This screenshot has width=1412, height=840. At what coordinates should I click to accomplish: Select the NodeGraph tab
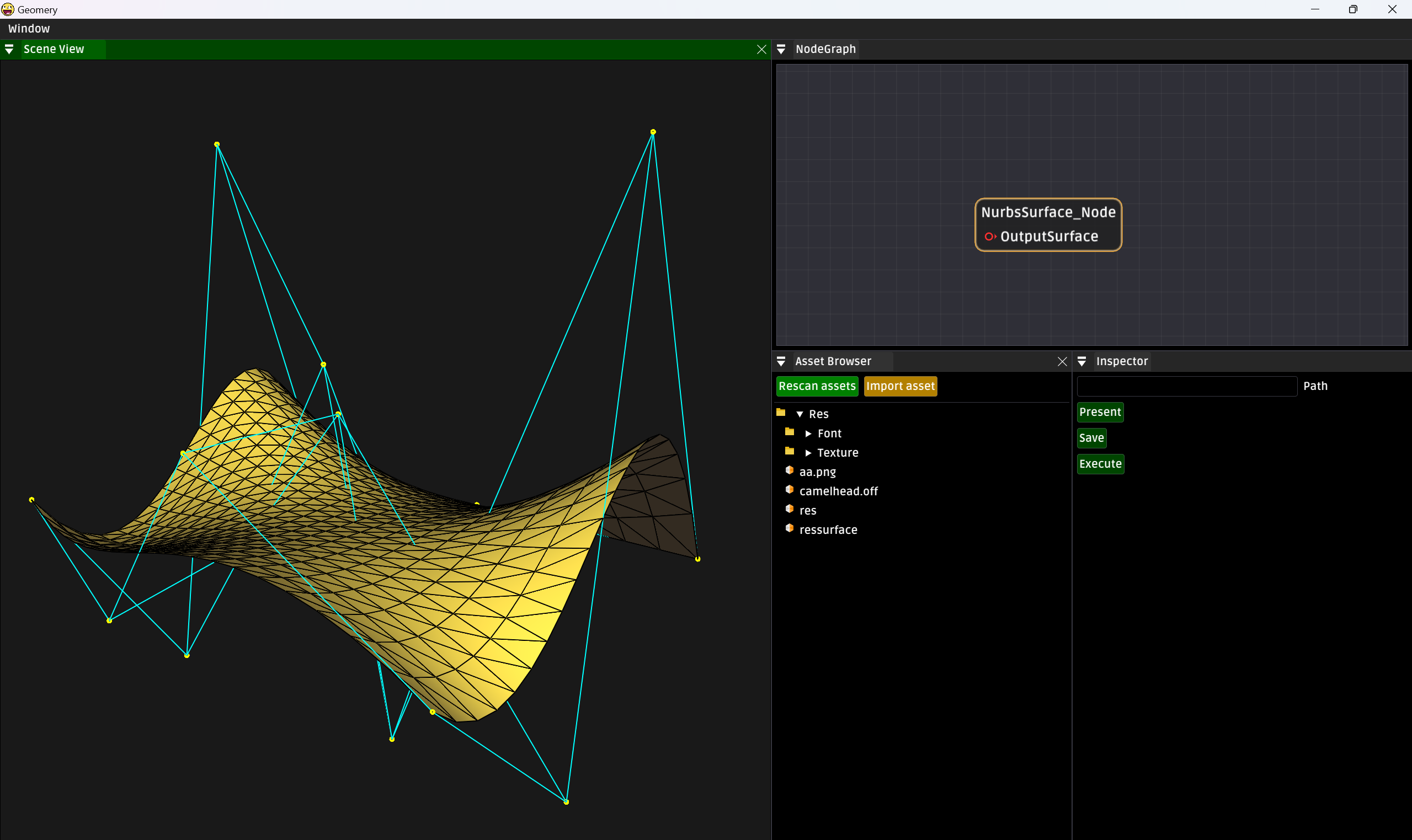click(825, 49)
